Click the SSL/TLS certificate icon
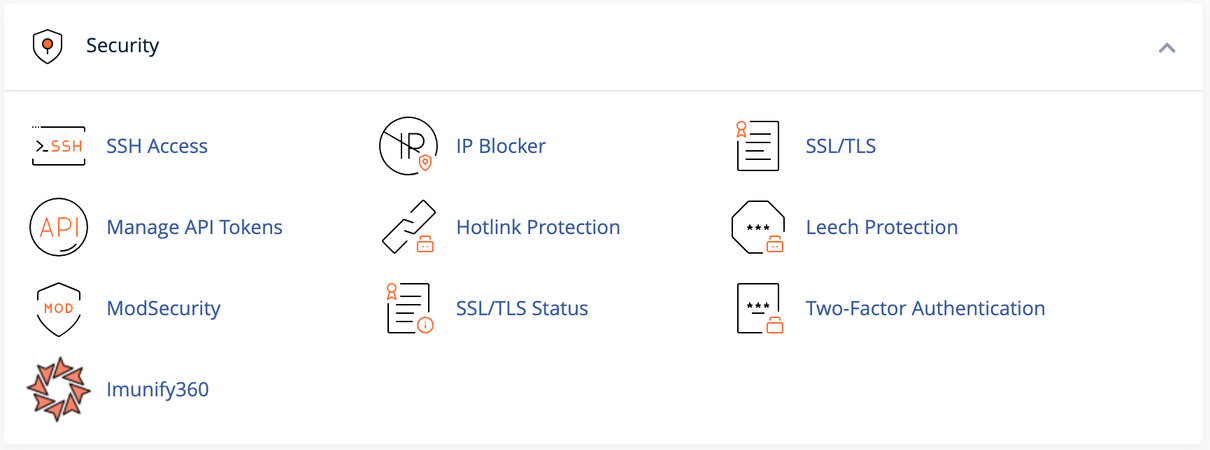Screen dimensions: 1210x450 (x=757, y=146)
